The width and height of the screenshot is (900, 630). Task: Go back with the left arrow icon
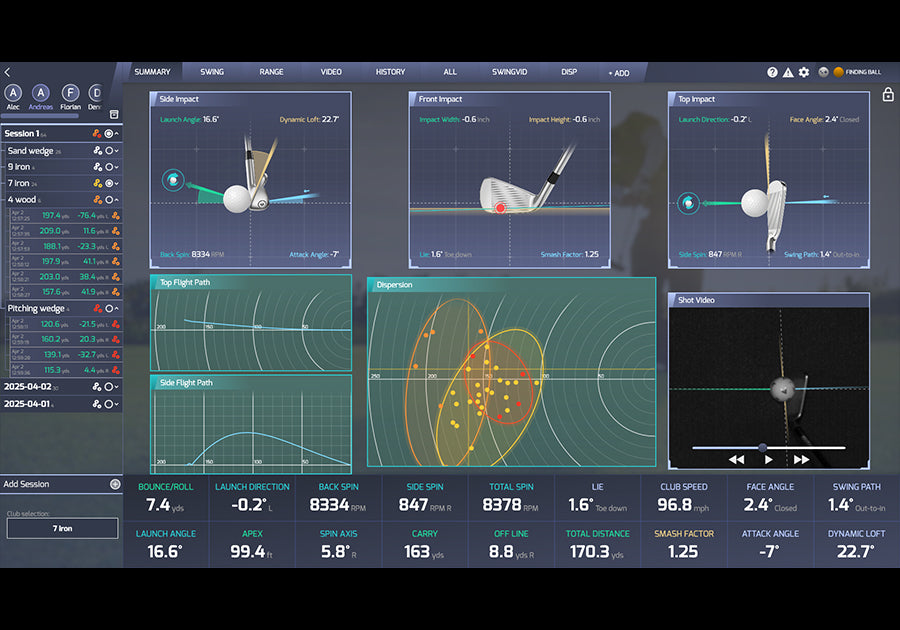(x=7, y=72)
